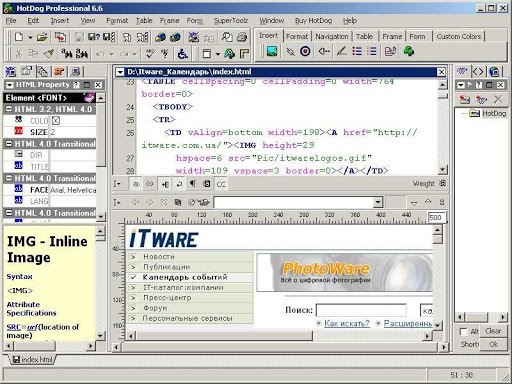Screen dimensions: 512x384
Task: Toggle the Alt checkbox in right panel
Action: pyautogui.click(x=463, y=331)
